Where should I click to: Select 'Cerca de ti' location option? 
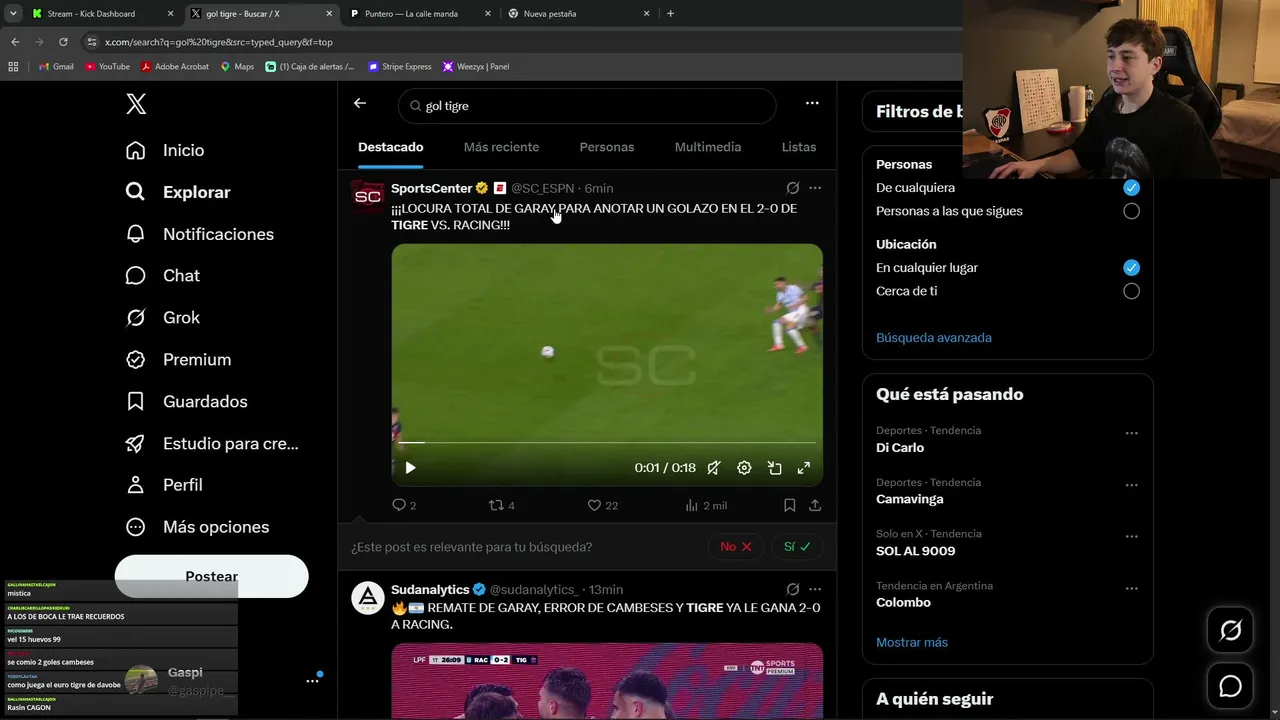coord(1131,291)
